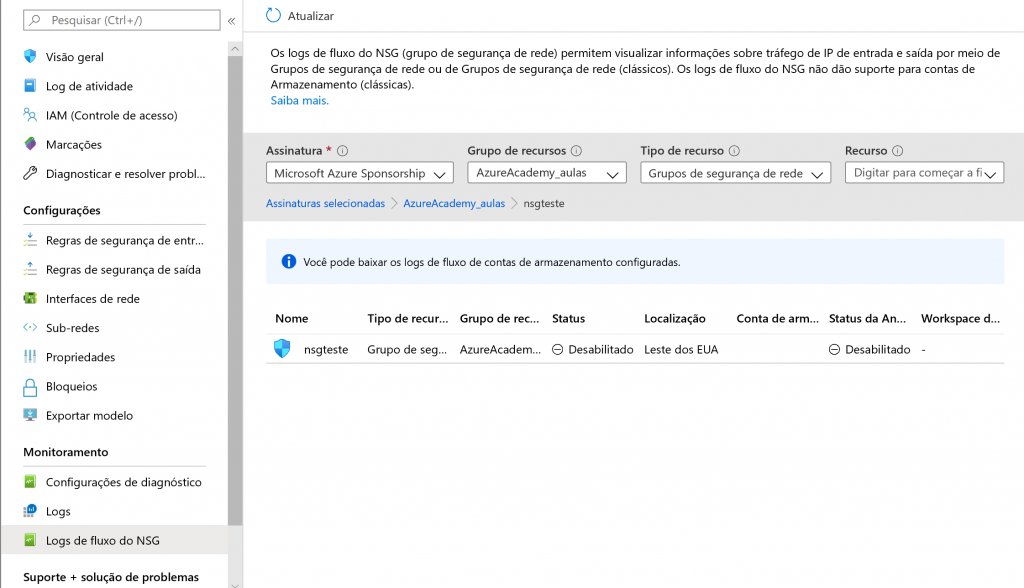1024x588 pixels.
Task: Open the Tipo de recurso dropdown
Action: tap(735, 173)
